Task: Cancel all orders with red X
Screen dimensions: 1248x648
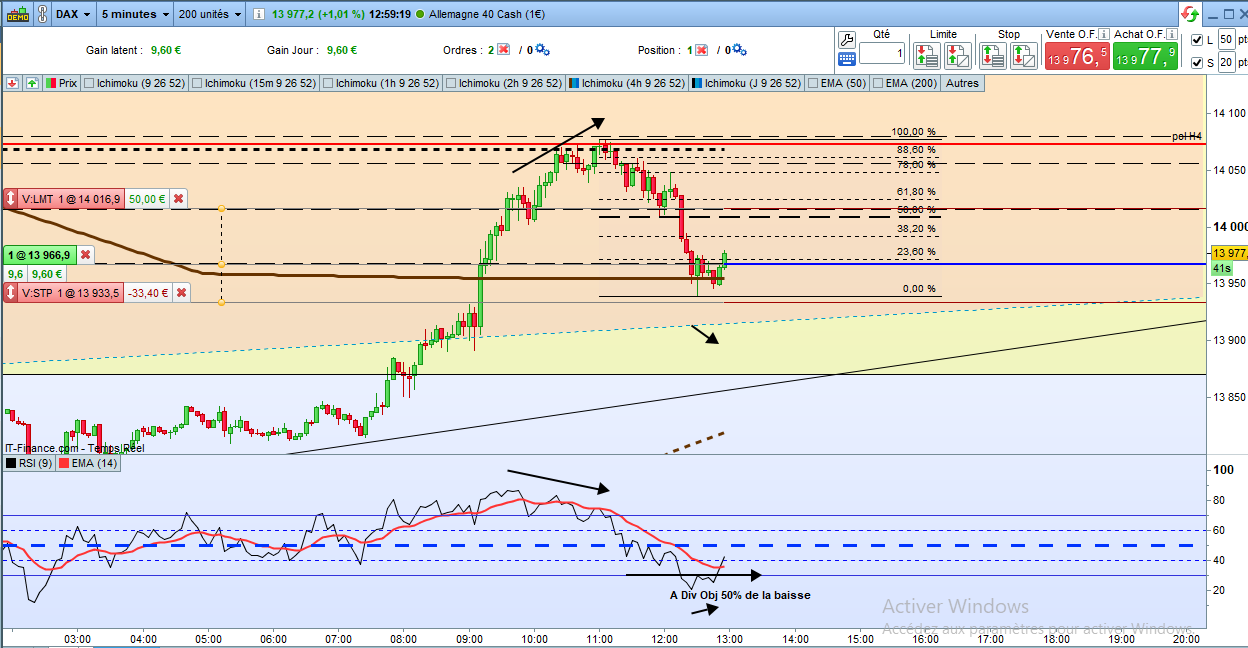Action: 503,49
